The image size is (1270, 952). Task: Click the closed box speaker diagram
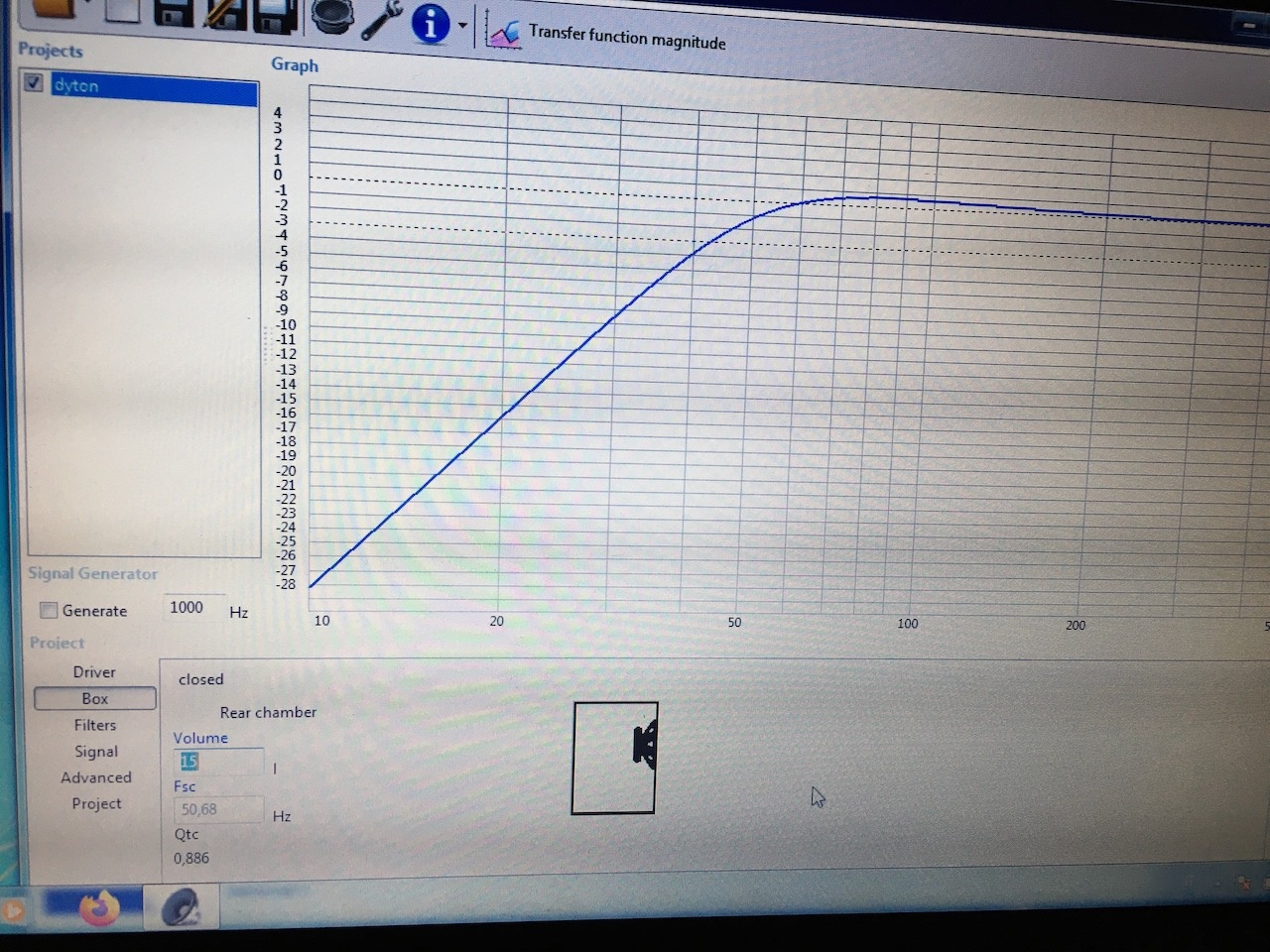(614, 758)
